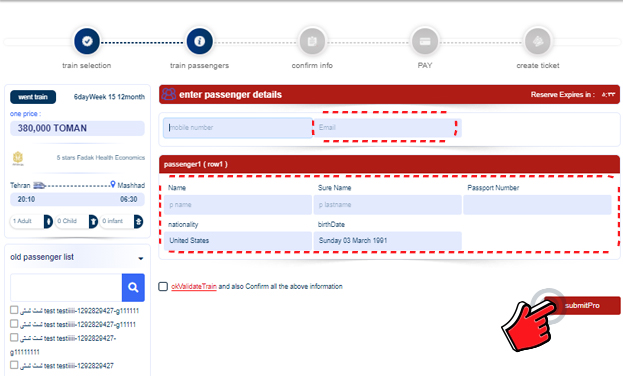Check the last old passenger entry 1292829427
Image resolution: width=623 pixels, height=376 pixels.
[x=14, y=365]
